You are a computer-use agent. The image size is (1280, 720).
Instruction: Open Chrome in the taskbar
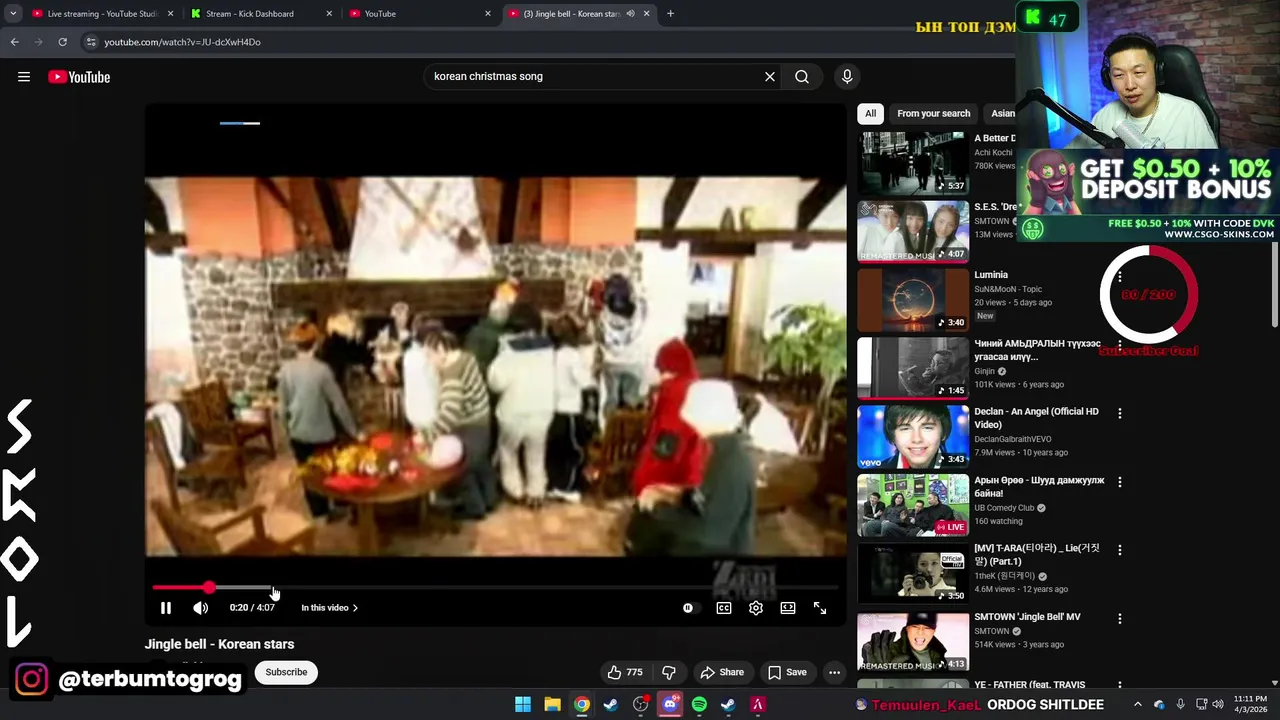point(582,705)
